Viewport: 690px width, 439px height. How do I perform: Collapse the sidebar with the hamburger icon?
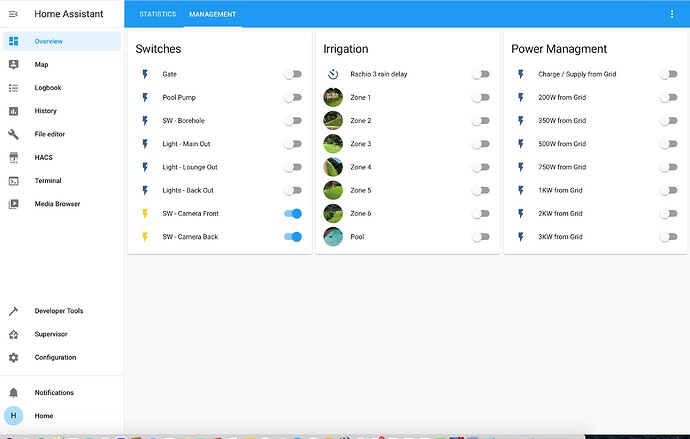pos(14,14)
